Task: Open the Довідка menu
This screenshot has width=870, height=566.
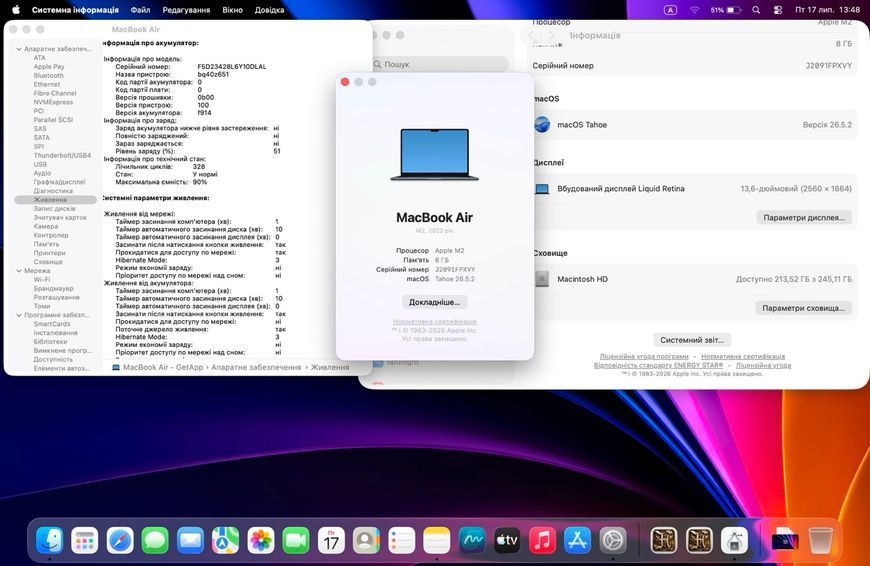Action: click(269, 9)
